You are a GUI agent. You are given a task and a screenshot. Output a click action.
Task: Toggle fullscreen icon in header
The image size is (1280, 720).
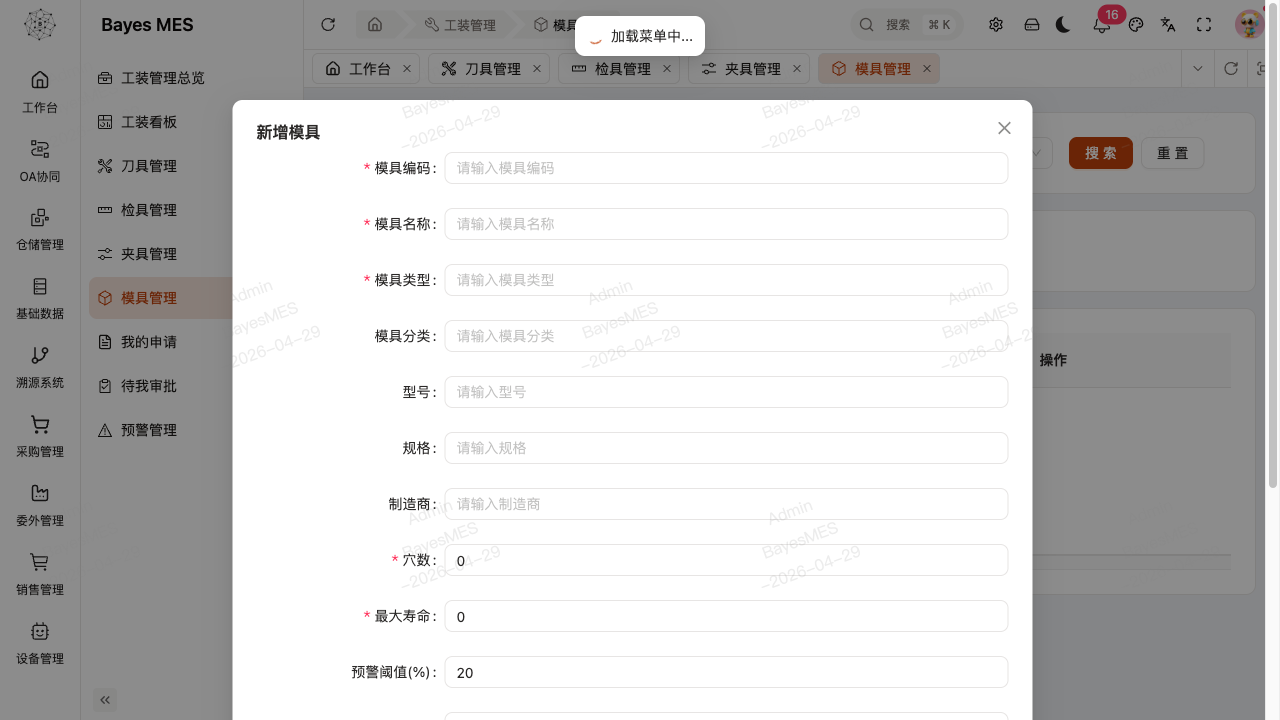[x=1204, y=25]
